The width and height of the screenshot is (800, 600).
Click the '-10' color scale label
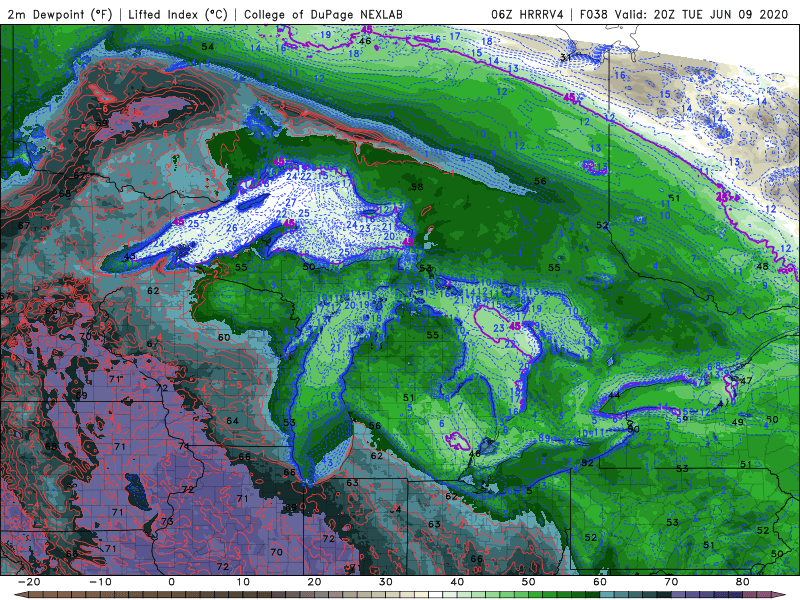[100, 582]
